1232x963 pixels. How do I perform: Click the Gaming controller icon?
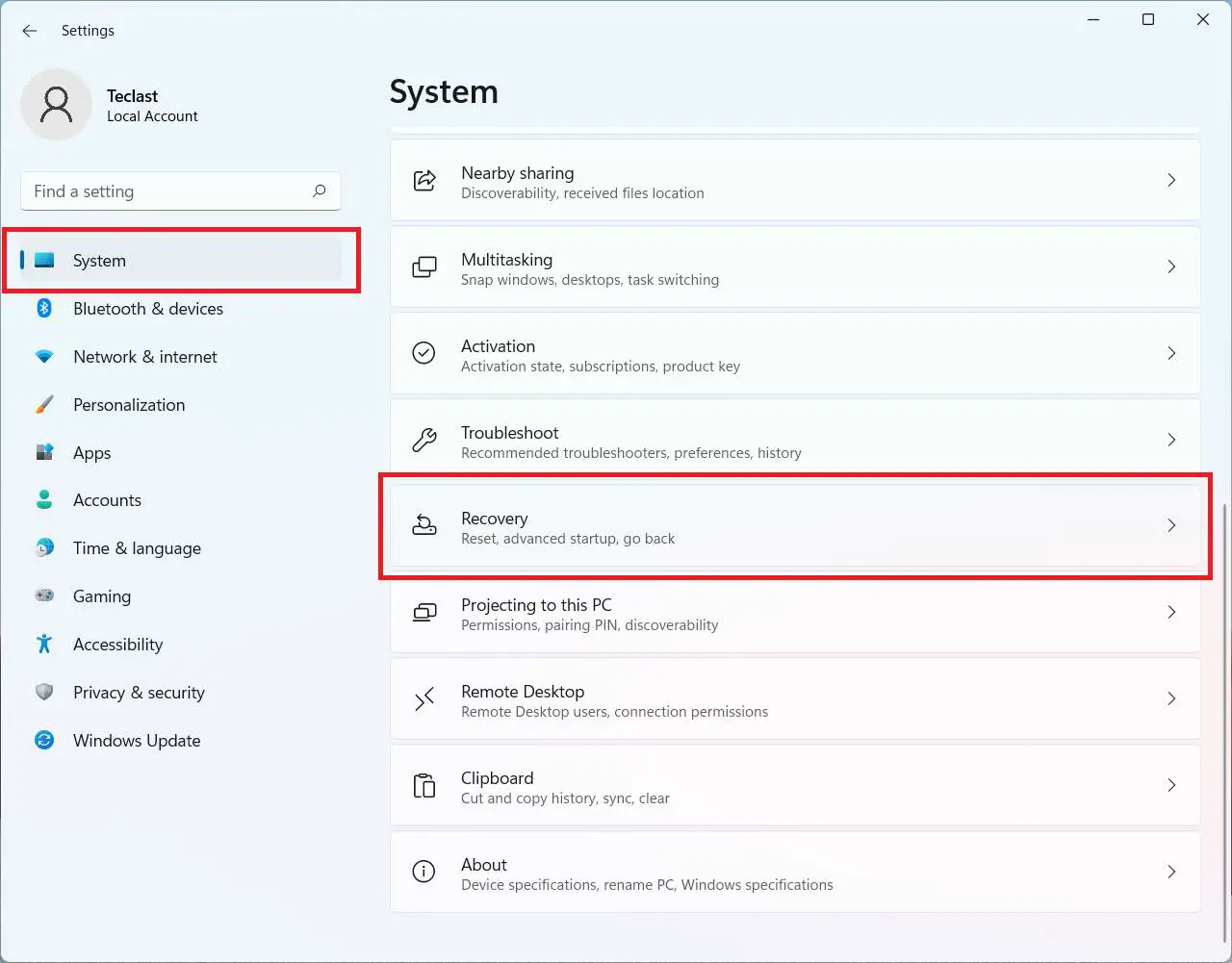click(x=44, y=596)
